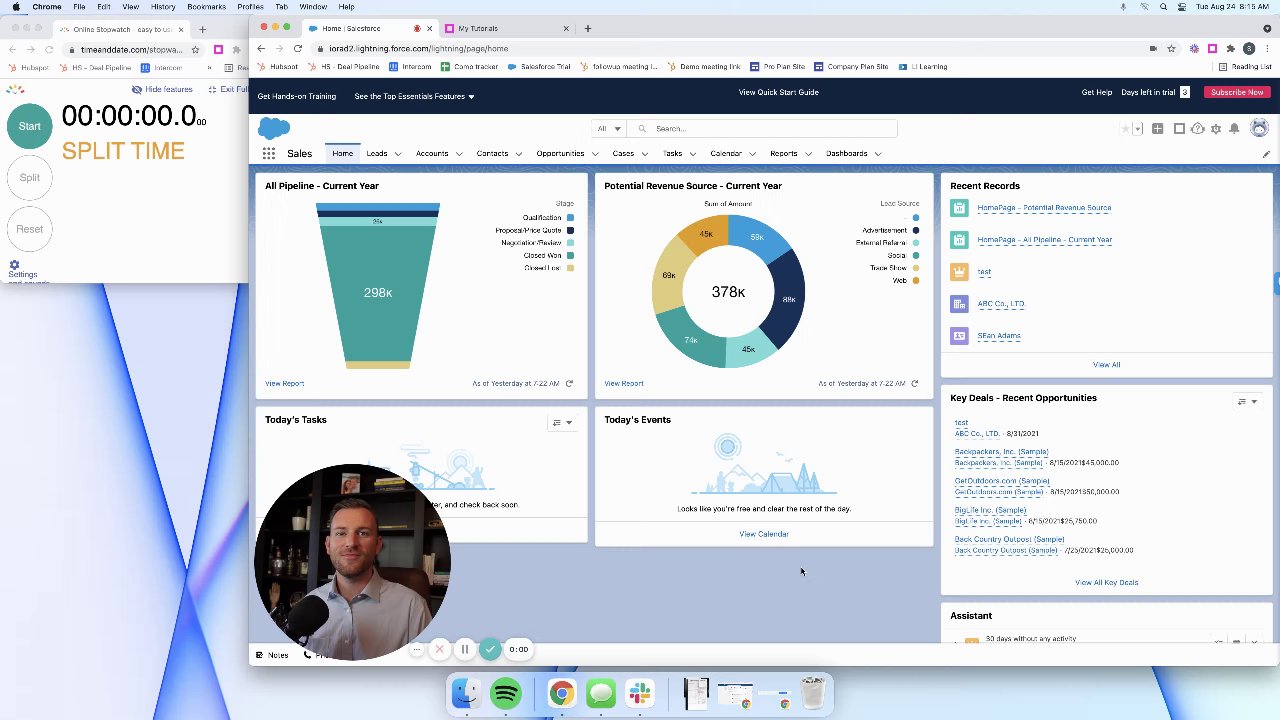Select the Home navigation tab

coord(342,154)
